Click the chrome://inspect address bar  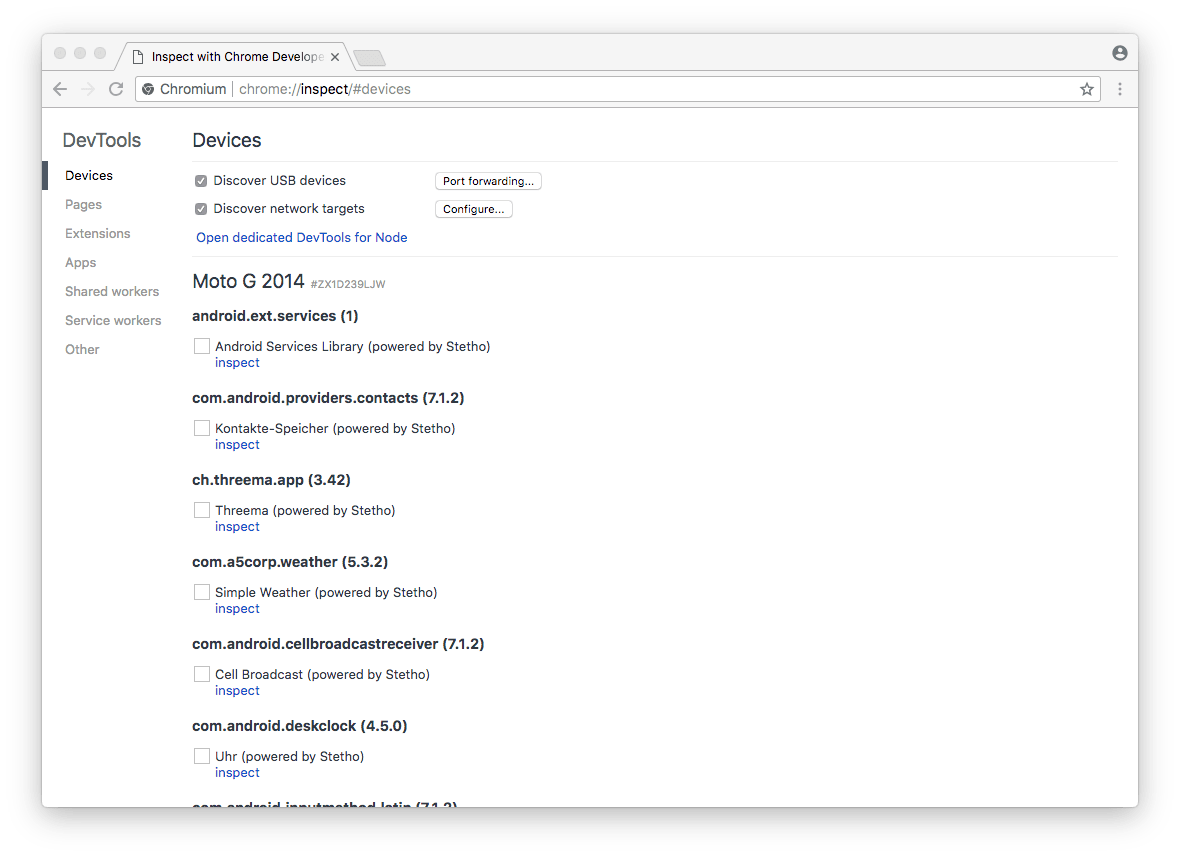tap(600, 89)
